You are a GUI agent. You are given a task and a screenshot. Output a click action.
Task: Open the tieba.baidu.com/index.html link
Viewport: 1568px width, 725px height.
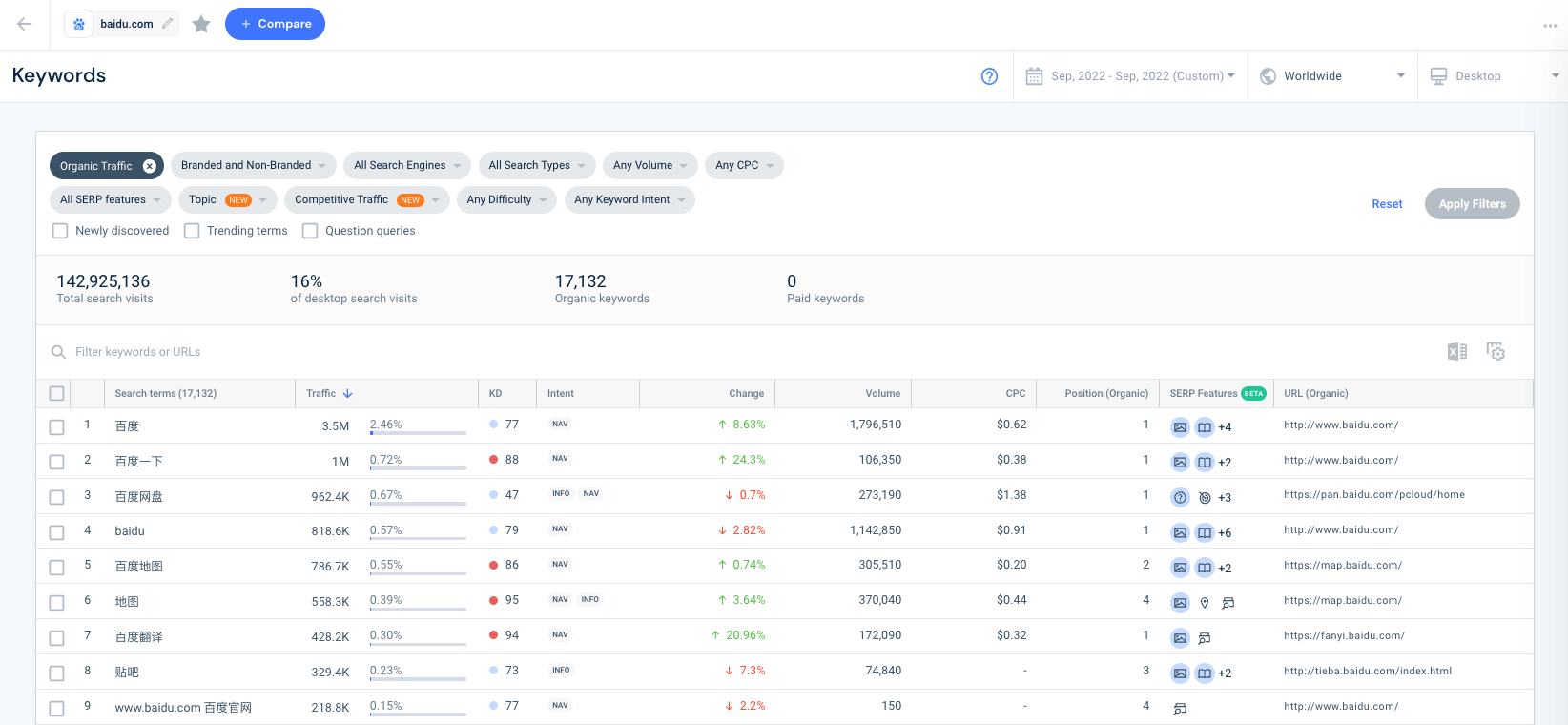coord(1368,671)
